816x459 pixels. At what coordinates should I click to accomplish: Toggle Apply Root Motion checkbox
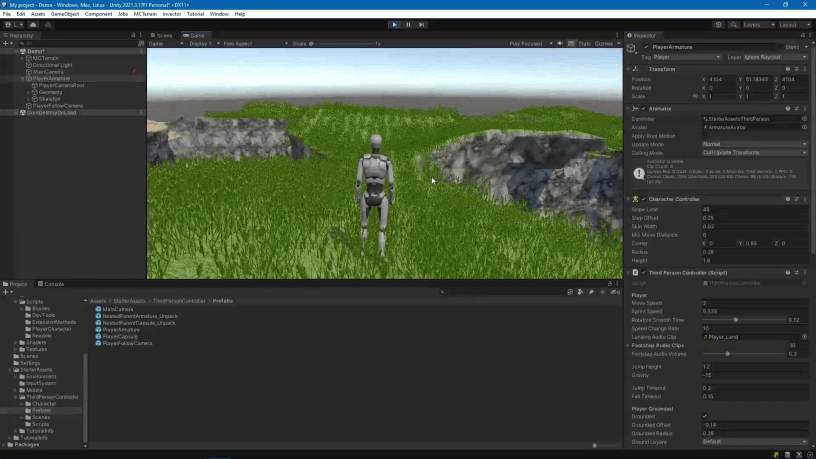pyautogui.click(x=705, y=136)
